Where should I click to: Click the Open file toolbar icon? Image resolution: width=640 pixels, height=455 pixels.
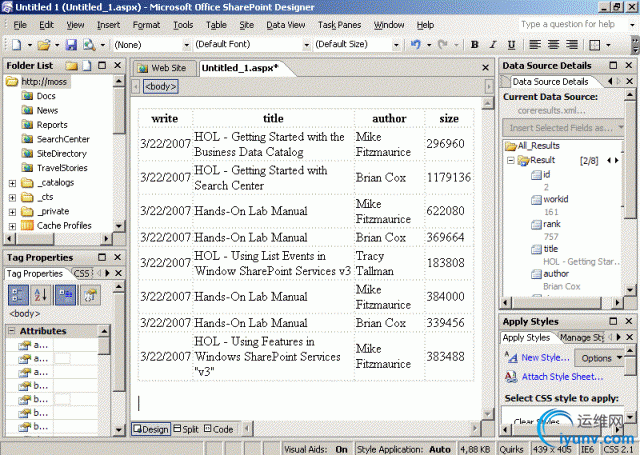pyautogui.click(x=43, y=45)
